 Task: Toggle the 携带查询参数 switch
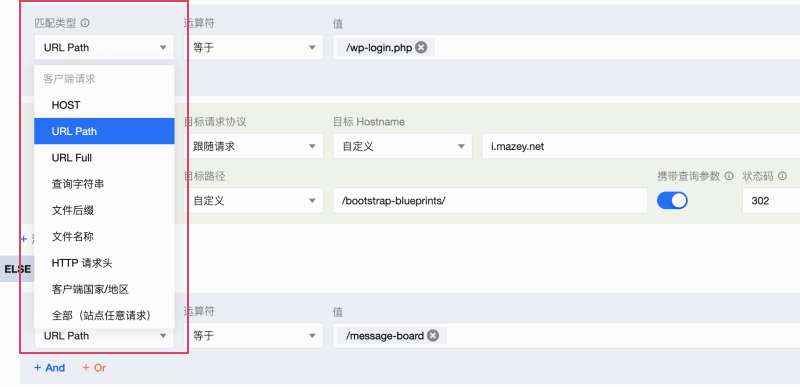(672, 200)
